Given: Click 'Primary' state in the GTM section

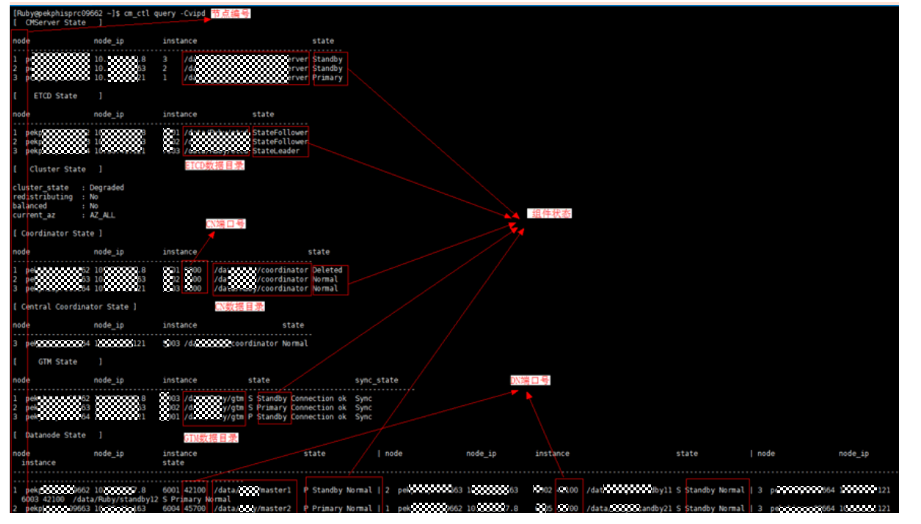Looking at the screenshot, I should (272, 408).
